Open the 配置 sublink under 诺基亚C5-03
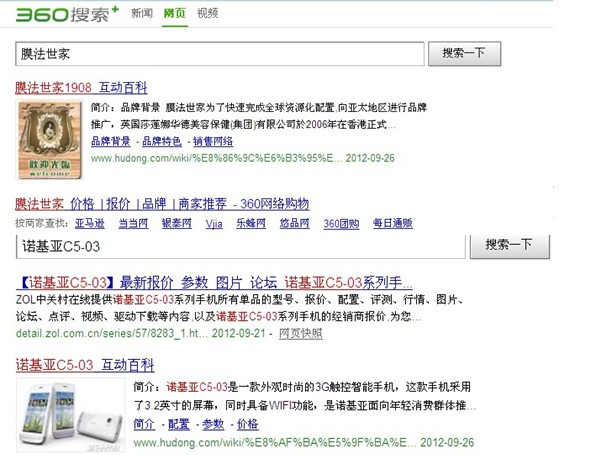This screenshot has height=455, width=590. [179, 424]
